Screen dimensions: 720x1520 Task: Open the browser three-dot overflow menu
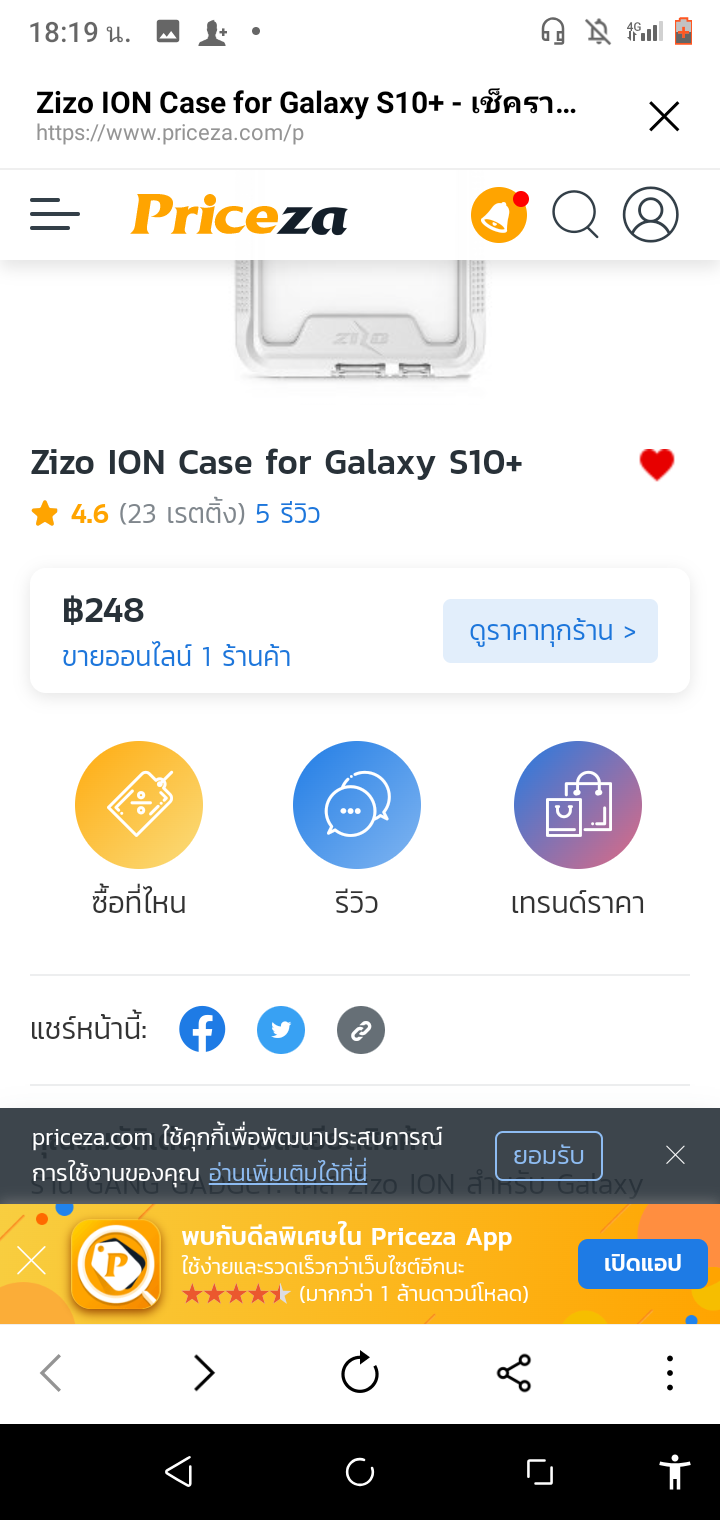click(x=669, y=1373)
